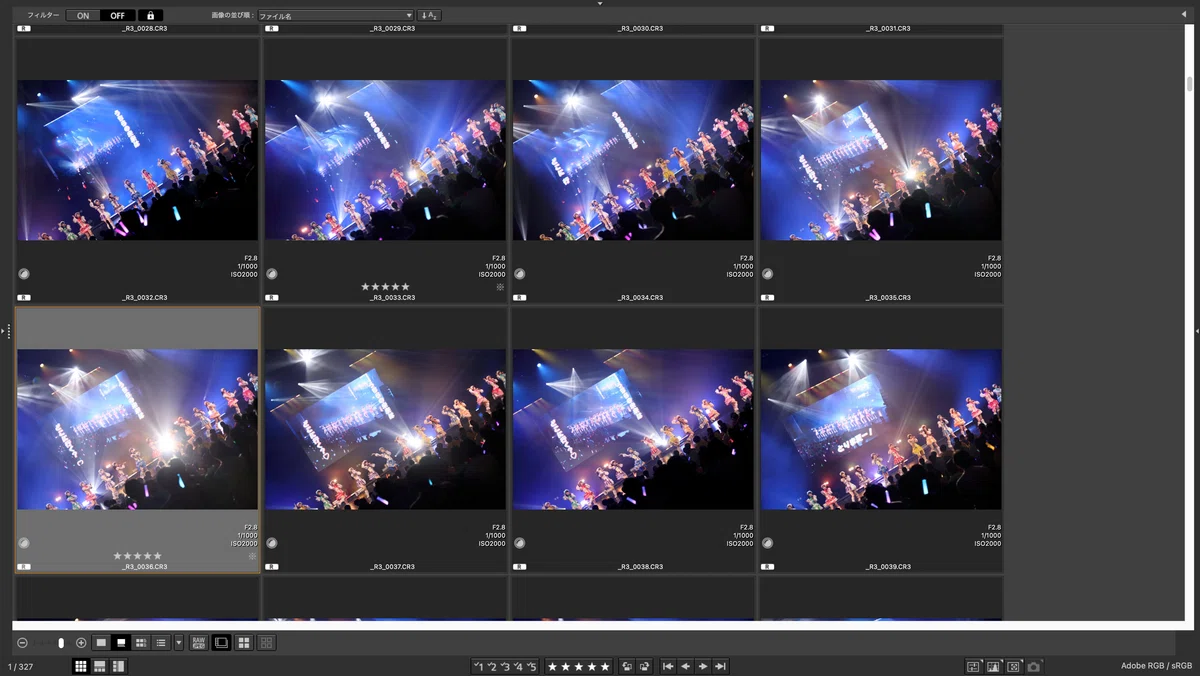The image size is (1200, 676).
Task: Go to the previous image
Action: (685, 666)
